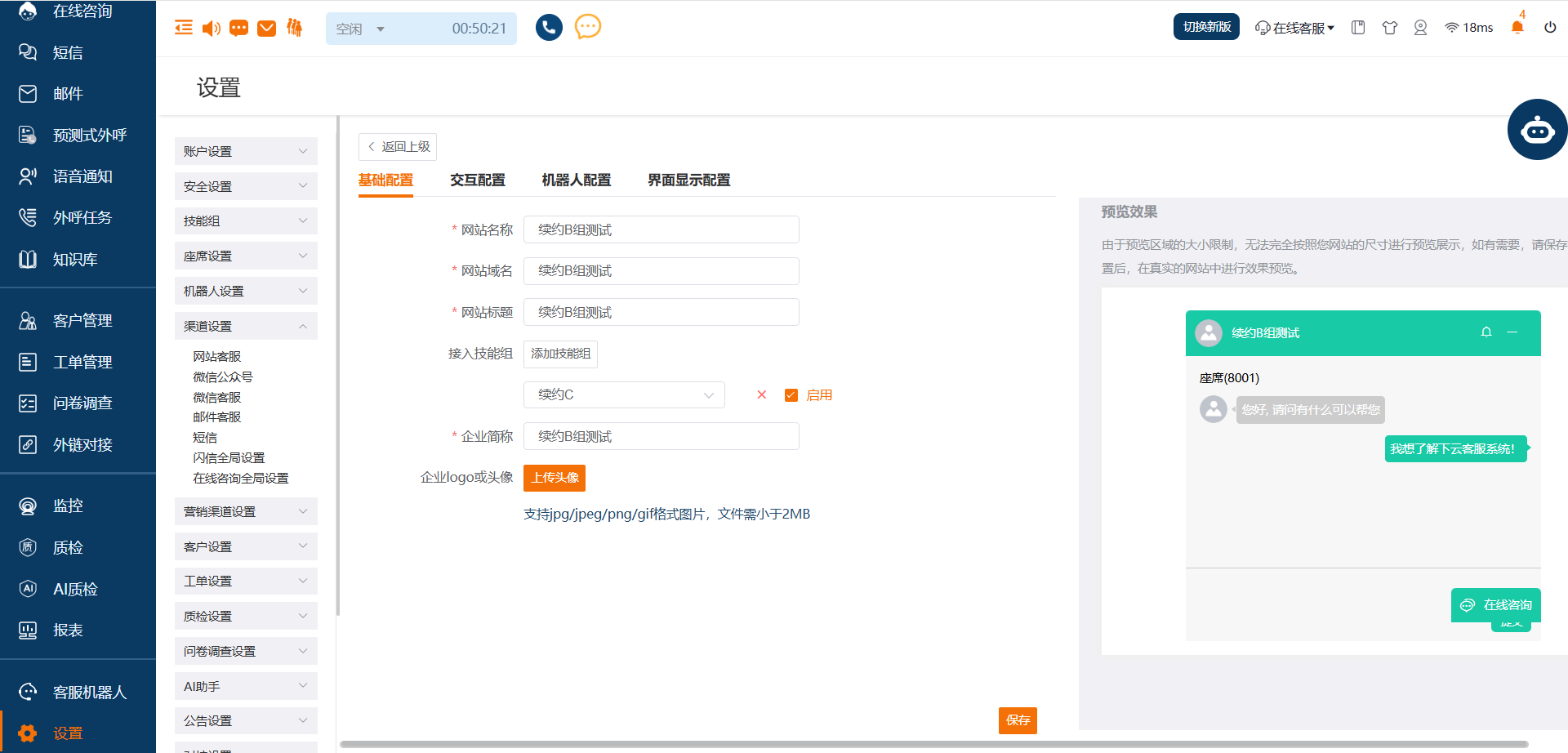Click the 上传头像 button
This screenshot has height=753, width=1568.
(555, 478)
